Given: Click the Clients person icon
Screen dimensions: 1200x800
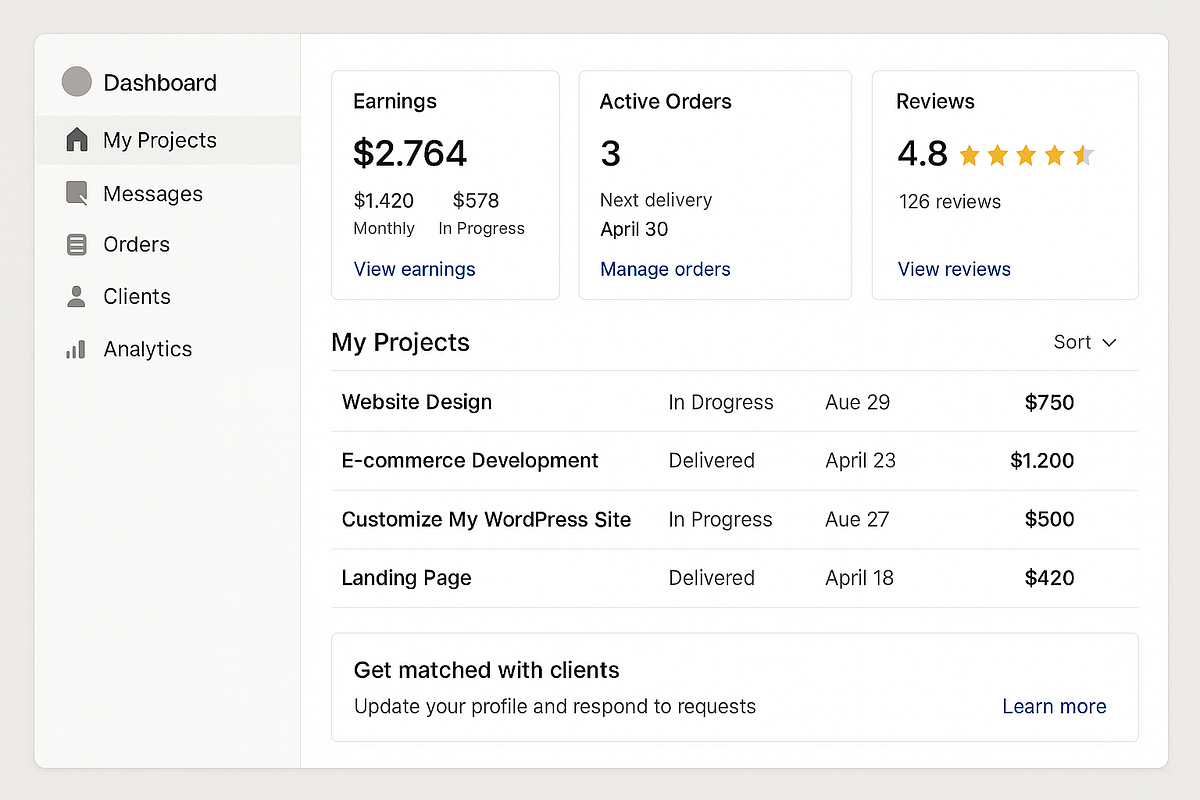Looking at the screenshot, I should (76, 297).
